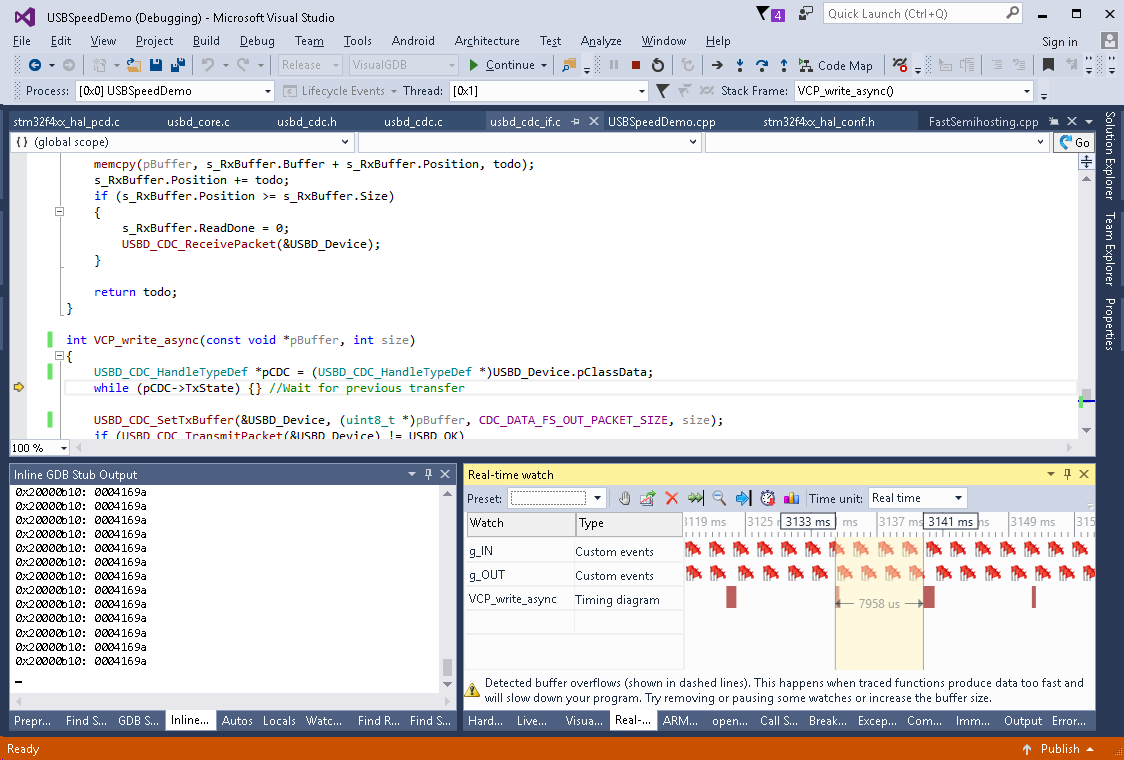Click the red X delete icon in Real-time watch
The height and width of the screenshot is (760, 1124).
pos(672,498)
